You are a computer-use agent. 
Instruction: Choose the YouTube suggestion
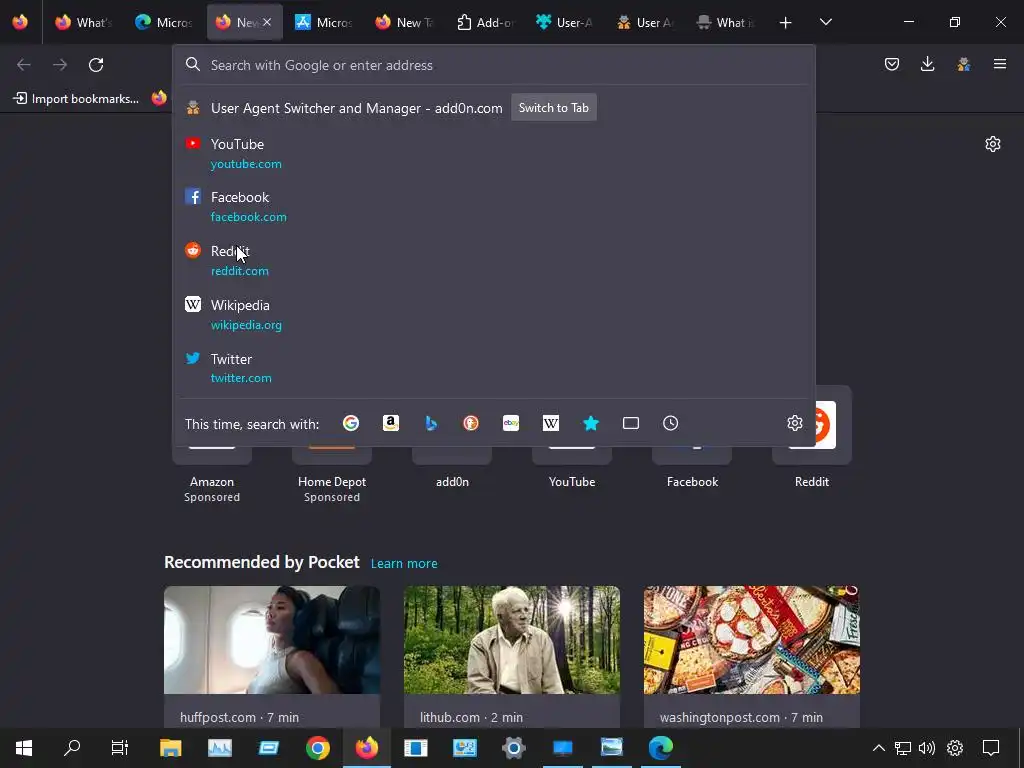point(494,153)
